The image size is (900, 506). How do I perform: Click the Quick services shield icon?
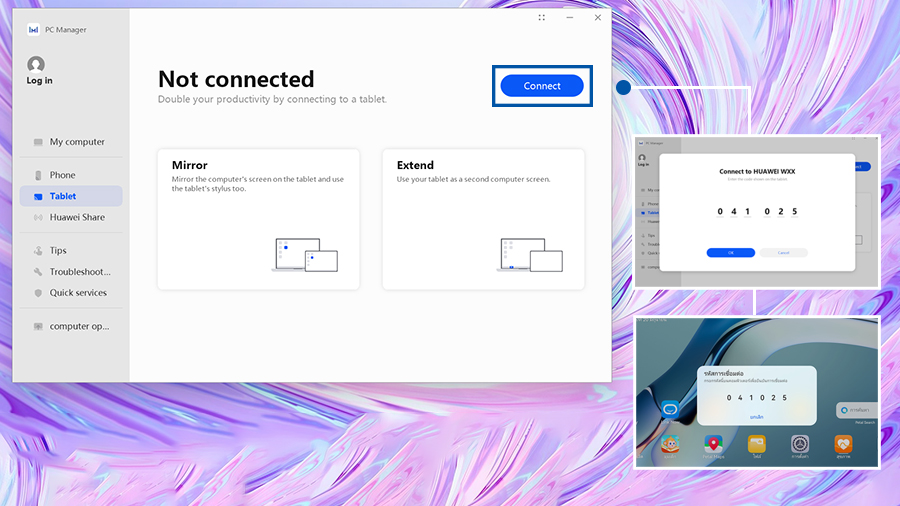(x=38, y=293)
